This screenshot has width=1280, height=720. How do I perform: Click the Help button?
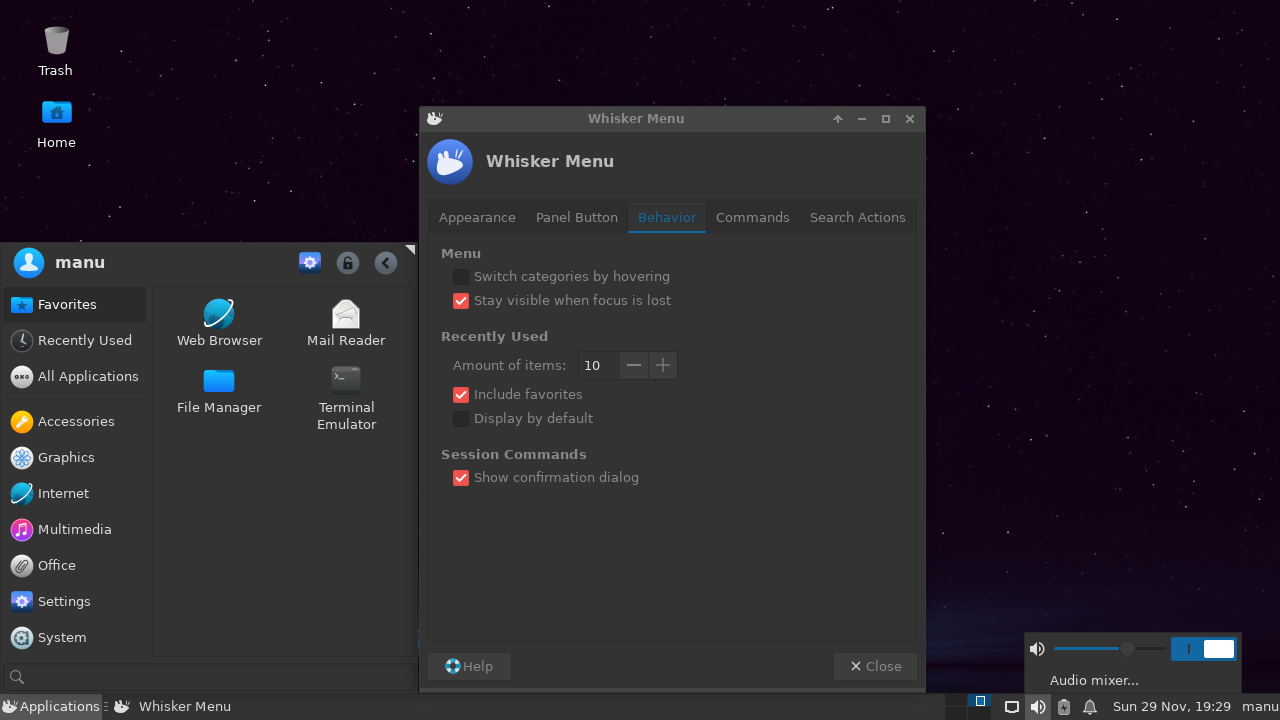(469, 667)
